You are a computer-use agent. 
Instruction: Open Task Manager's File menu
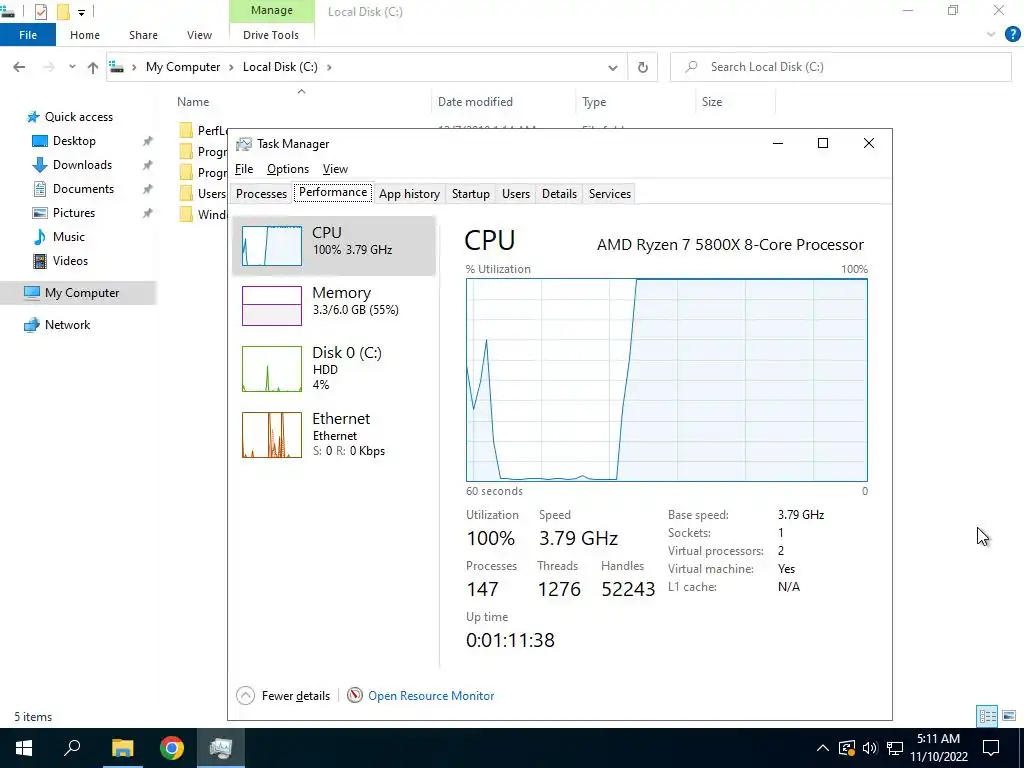(x=244, y=169)
